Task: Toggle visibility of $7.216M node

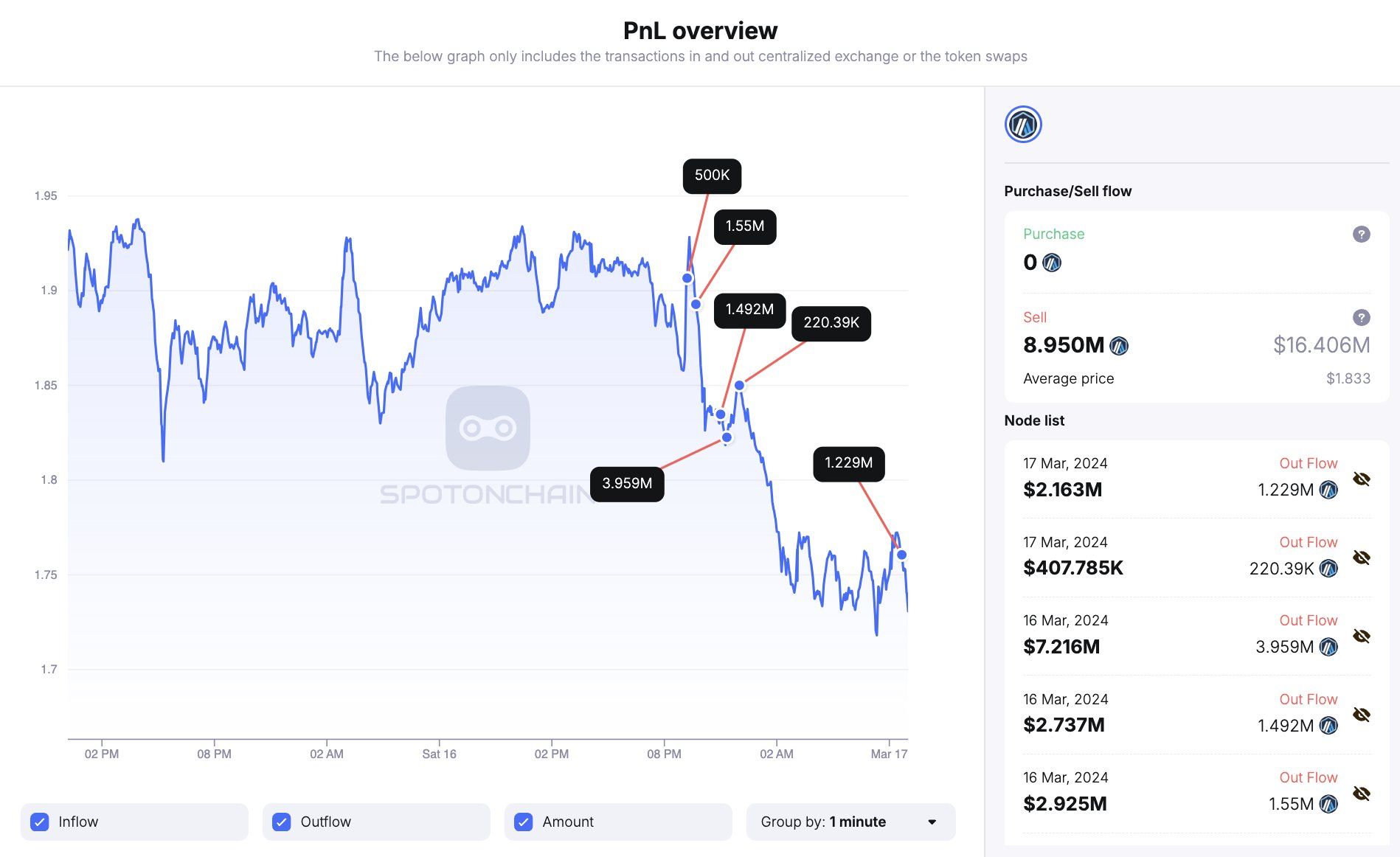Action: [x=1361, y=636]
